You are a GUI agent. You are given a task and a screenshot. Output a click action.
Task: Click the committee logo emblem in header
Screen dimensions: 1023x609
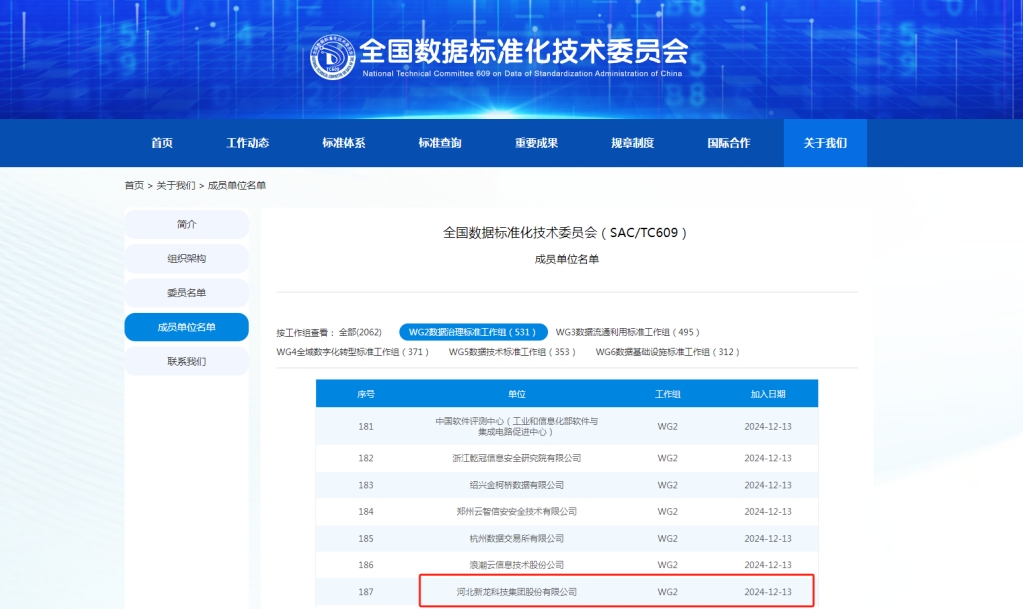pos(332,58)
